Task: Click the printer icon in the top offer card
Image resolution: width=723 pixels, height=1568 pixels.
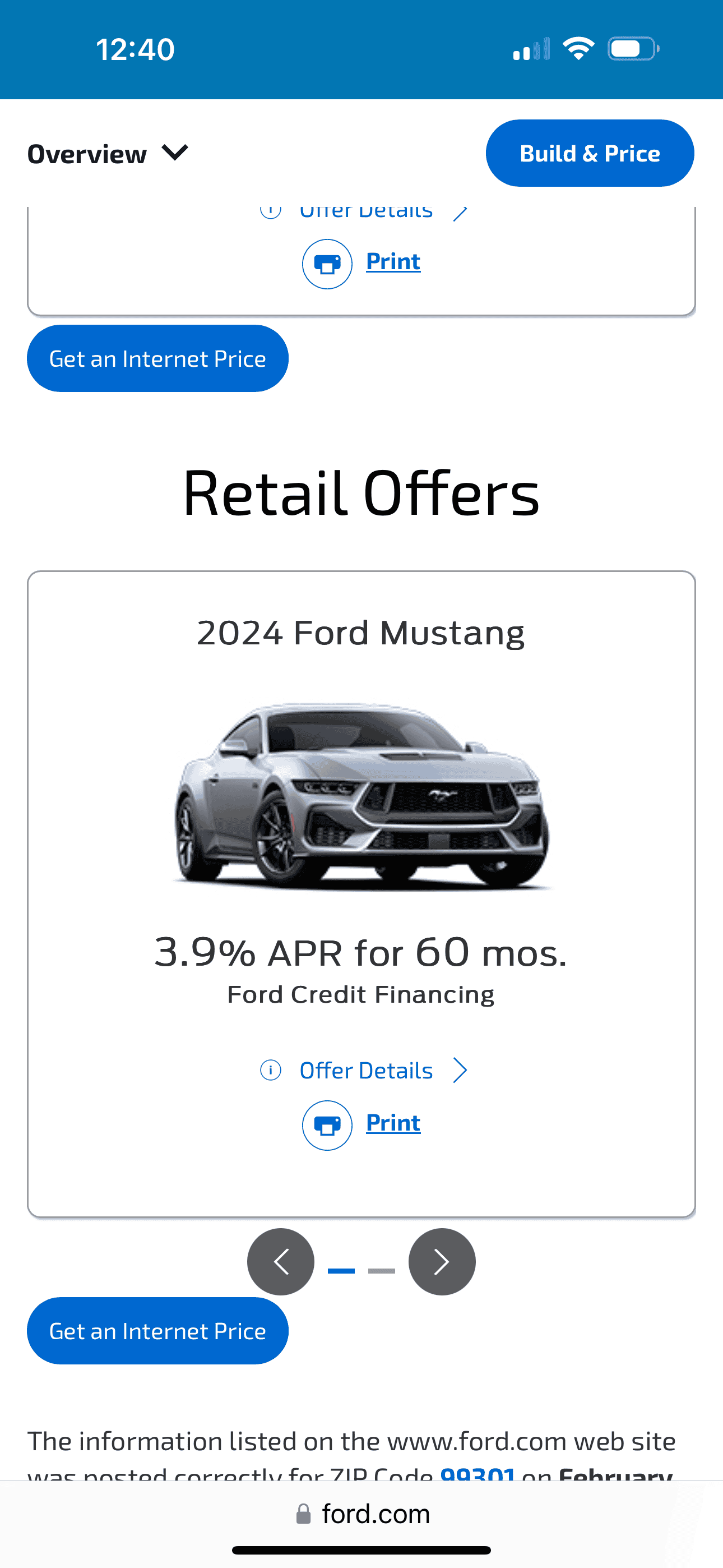Action: pos(327,264)
